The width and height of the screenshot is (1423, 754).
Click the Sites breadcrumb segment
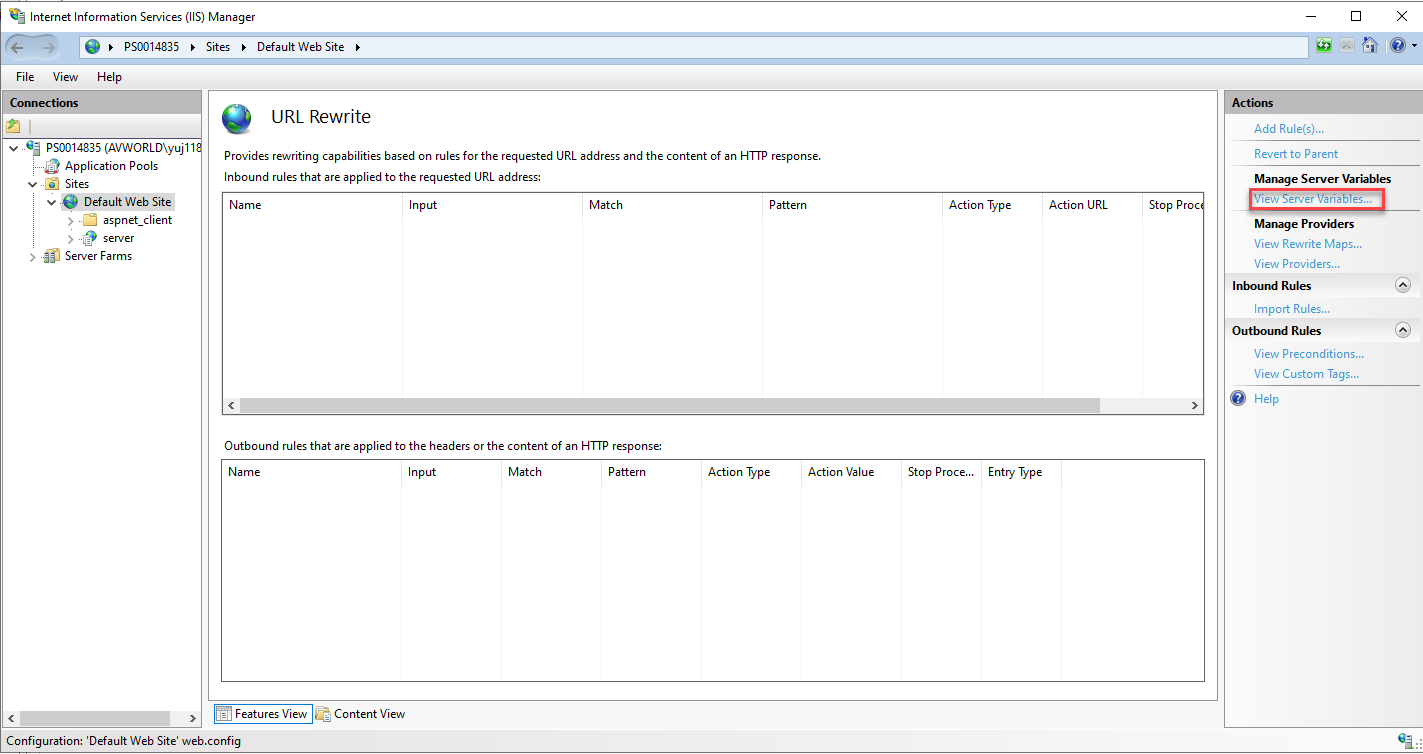pyautogui.click(x=218, y=47)
